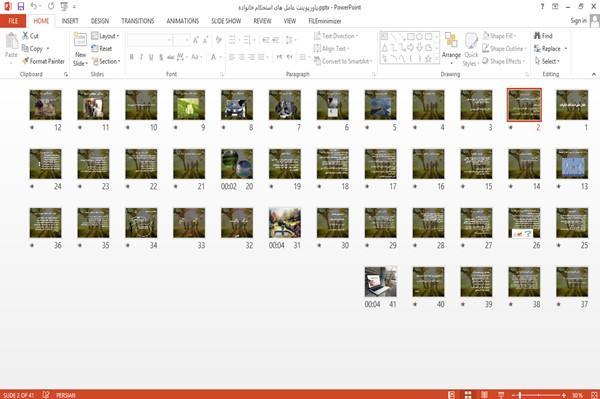Image resolution: width=600 pixels, height=399 pixels.
Task: Open the Section dropdown
Action: (x=106, y=61)
